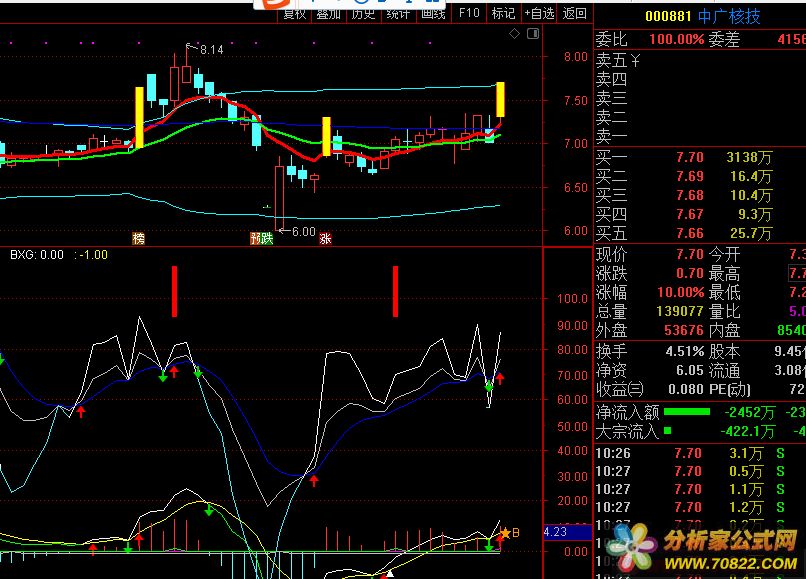Image resolution: width=806 pixels, height=579 pixels.
Task: Click the 涨 marker icon under the chart
Action: (325, 238)
